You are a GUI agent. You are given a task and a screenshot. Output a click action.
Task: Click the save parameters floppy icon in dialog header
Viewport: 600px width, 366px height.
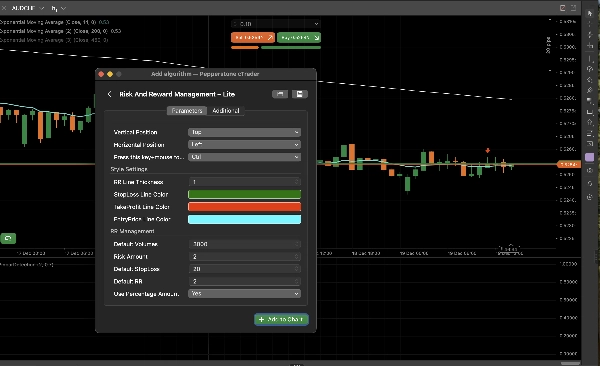tap(300, 94)
